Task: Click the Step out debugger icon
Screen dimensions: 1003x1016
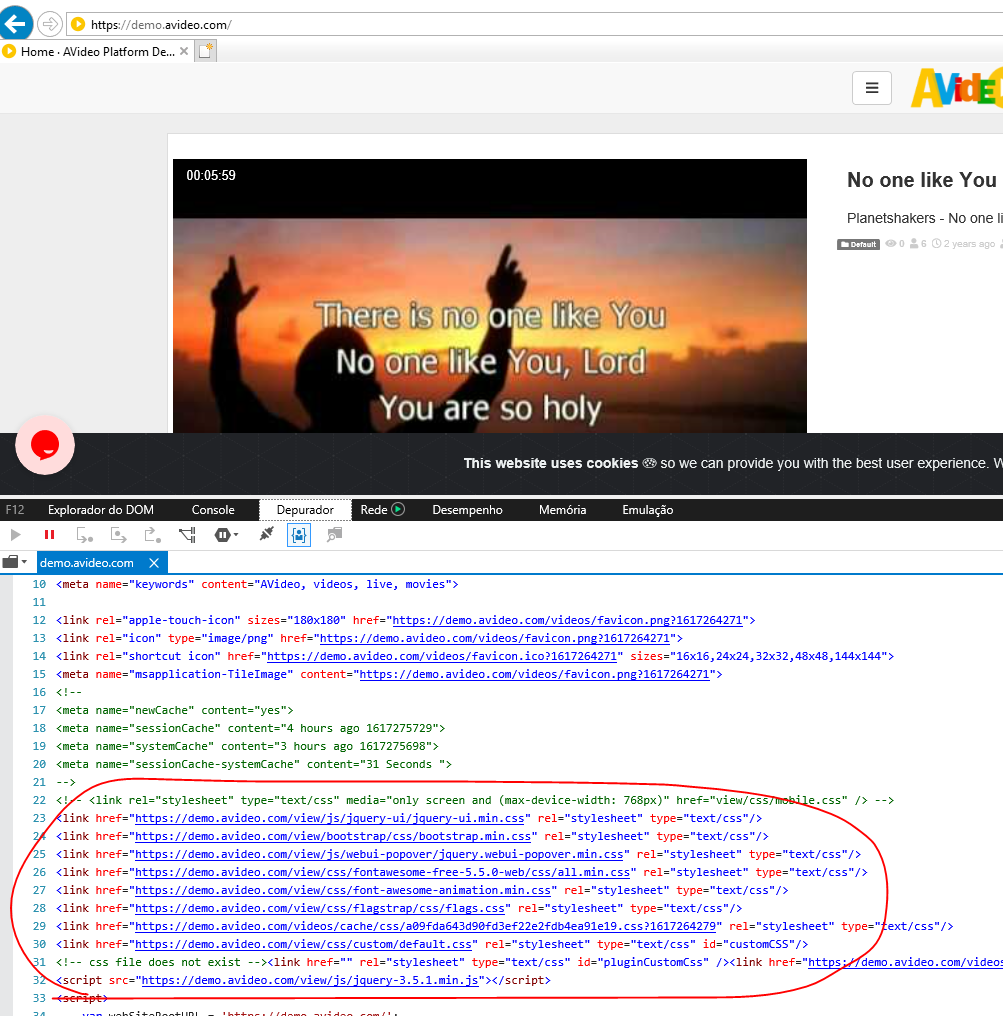Action: [x=151, y=535]
